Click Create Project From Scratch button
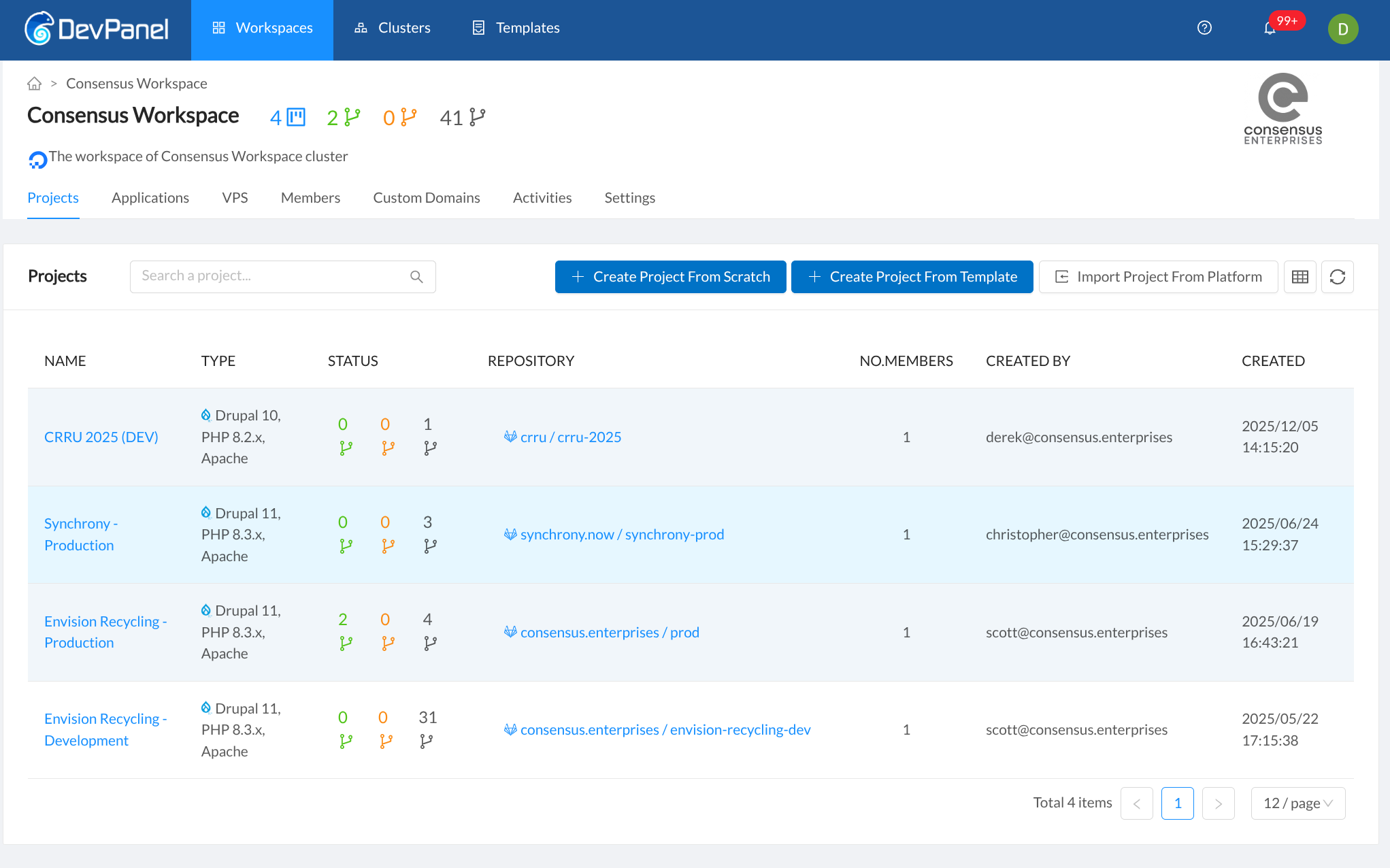The image size is (1390, 868). [x=670, y=277]
